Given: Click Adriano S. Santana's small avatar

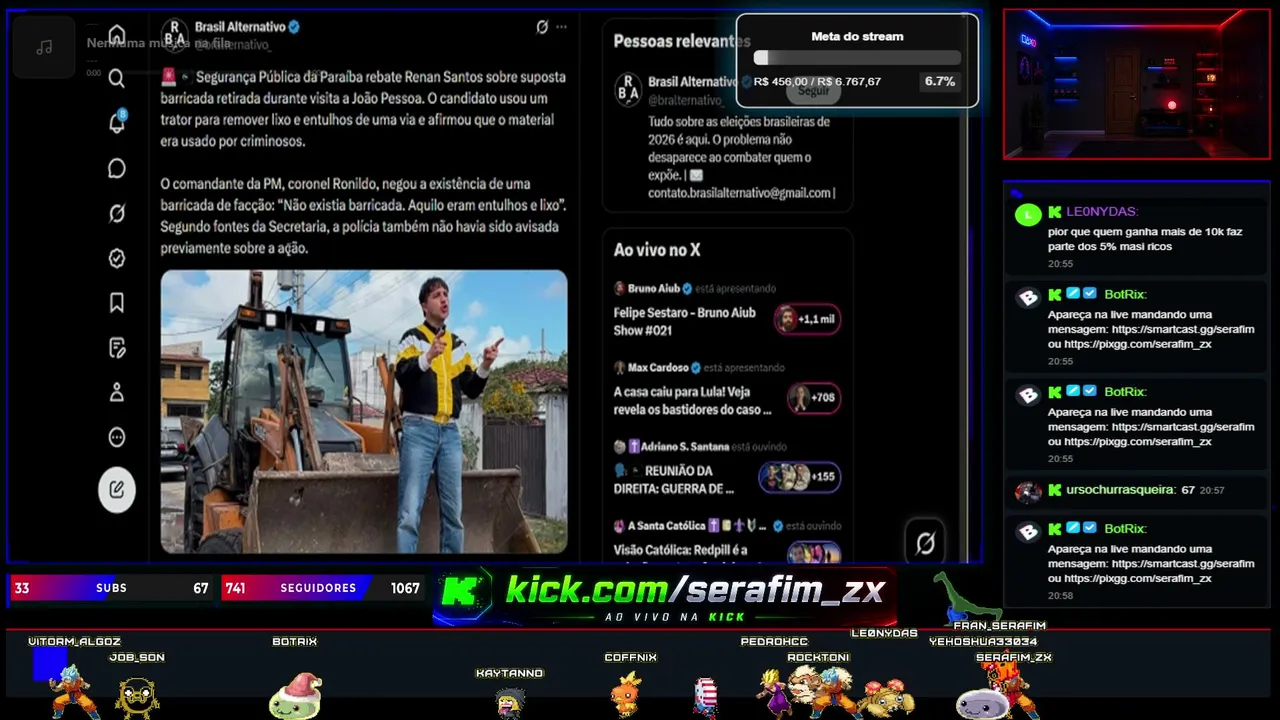Looking at the screenshot, I should point(620,446).
